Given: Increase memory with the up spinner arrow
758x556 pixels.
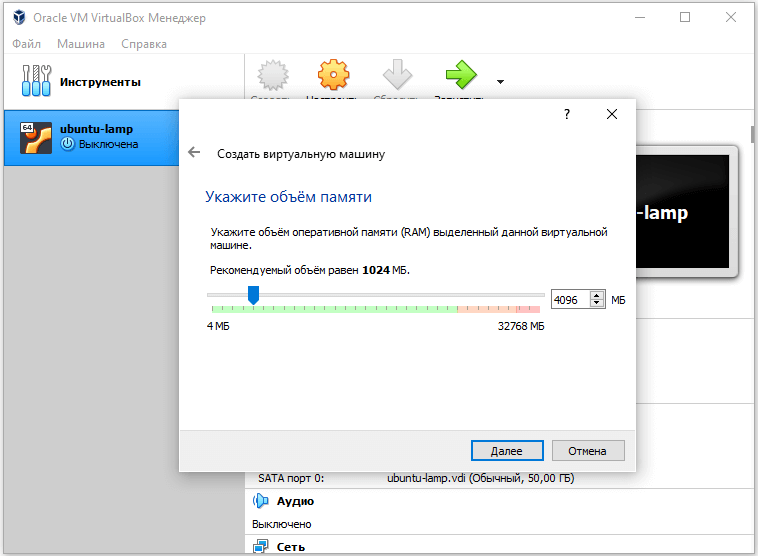Looking at the screenshot, I should click(x=597, y=295).
